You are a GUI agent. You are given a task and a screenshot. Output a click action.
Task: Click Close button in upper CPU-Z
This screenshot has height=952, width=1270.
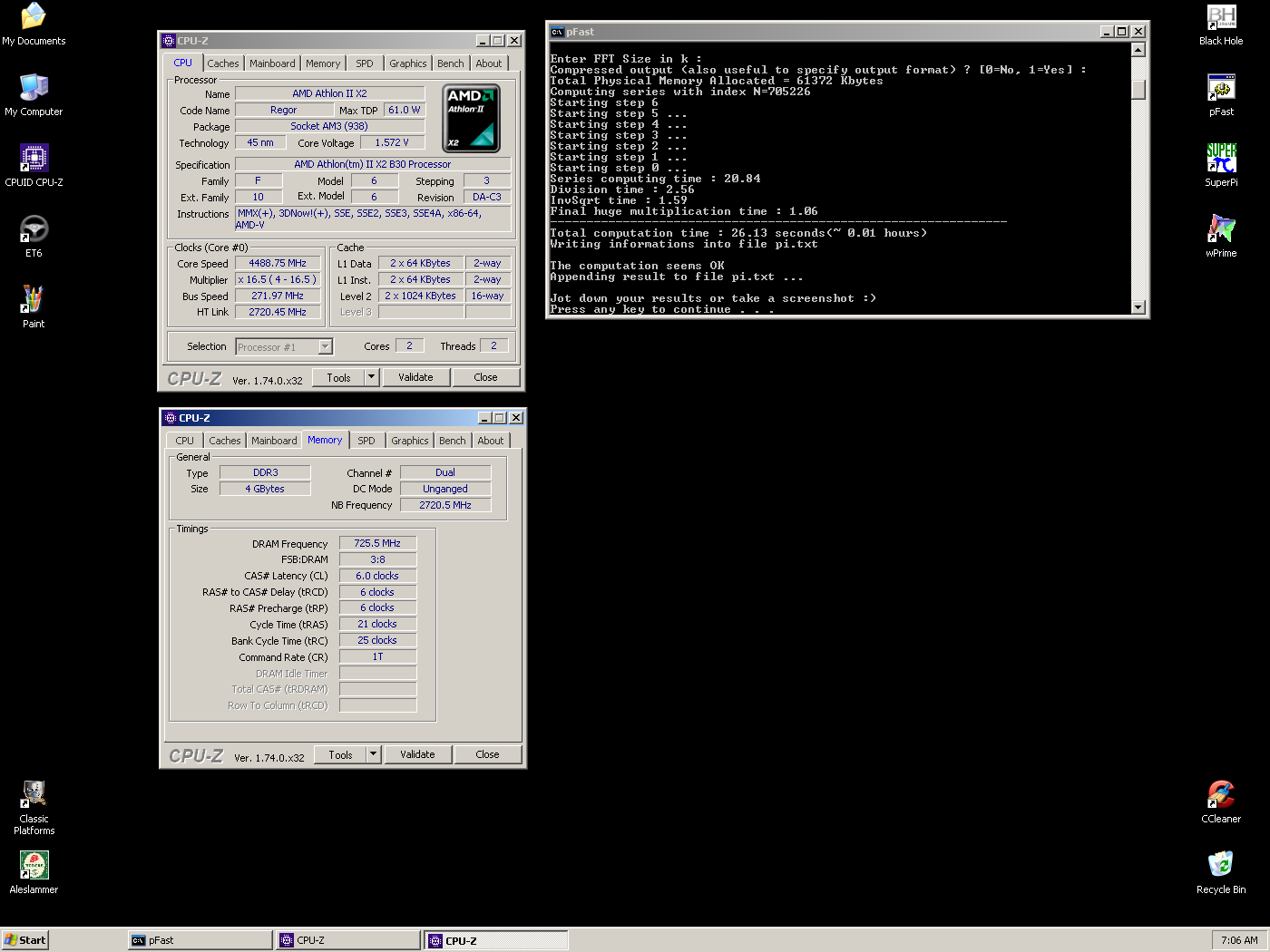pyautogui.click(x=486, y=377)
